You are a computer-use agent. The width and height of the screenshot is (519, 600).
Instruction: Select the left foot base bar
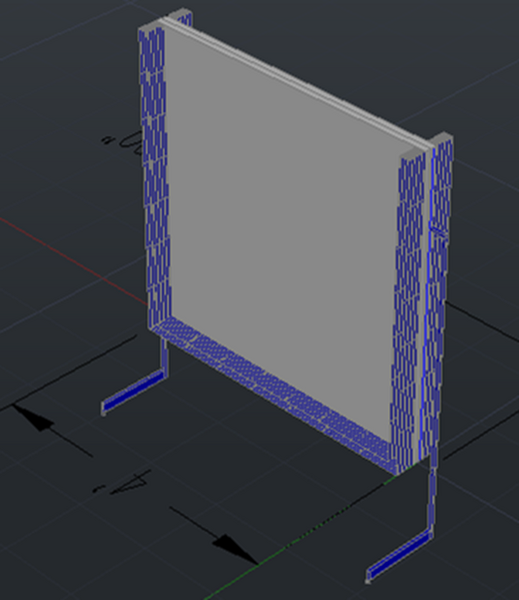click(x=134, y=393)
